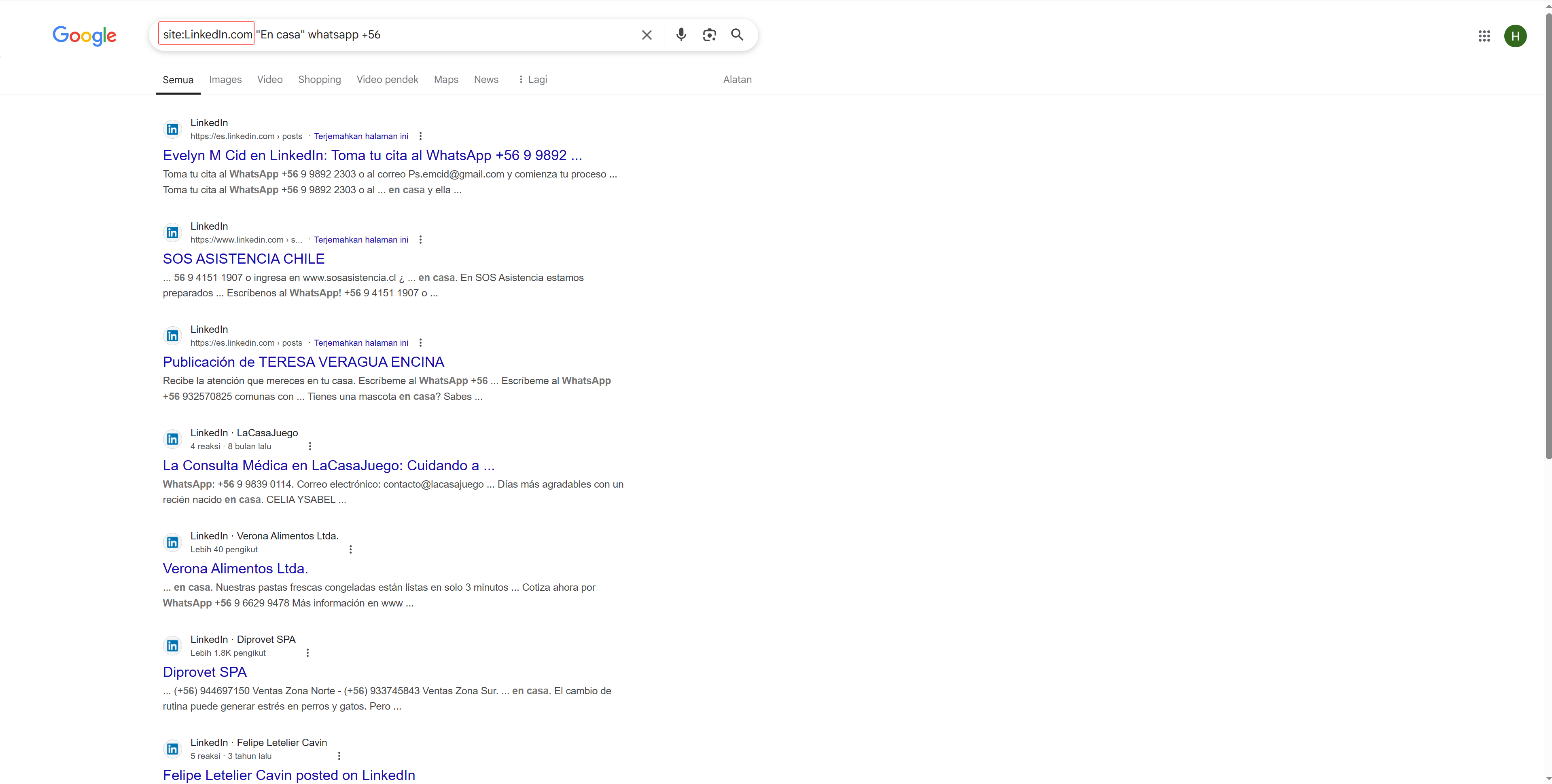Translate Evelyn M Cid page via Terjemahkan
This screenshot has width=1552, height=784.
click(361, 136)
